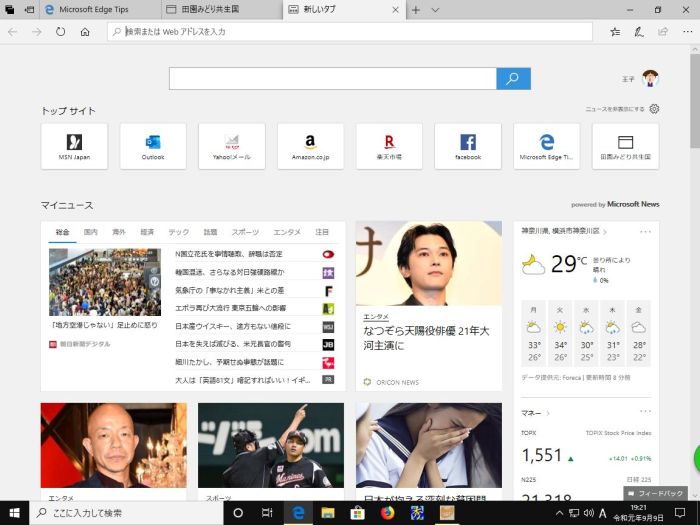
Task: Click the page settings gear icon
Action: coord(655,108)
